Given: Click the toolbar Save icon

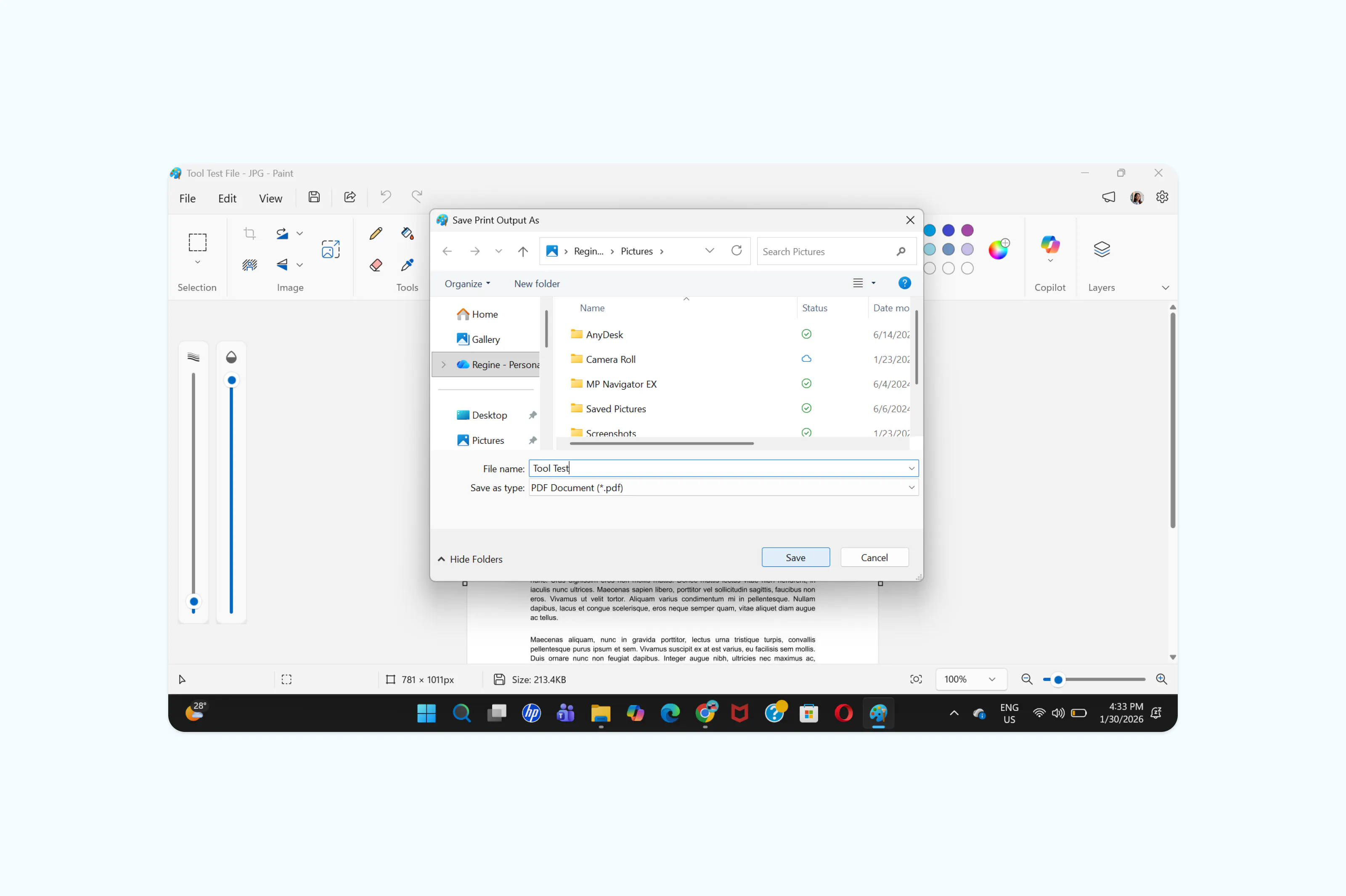Looking at the screenshot, I should 314,197.
